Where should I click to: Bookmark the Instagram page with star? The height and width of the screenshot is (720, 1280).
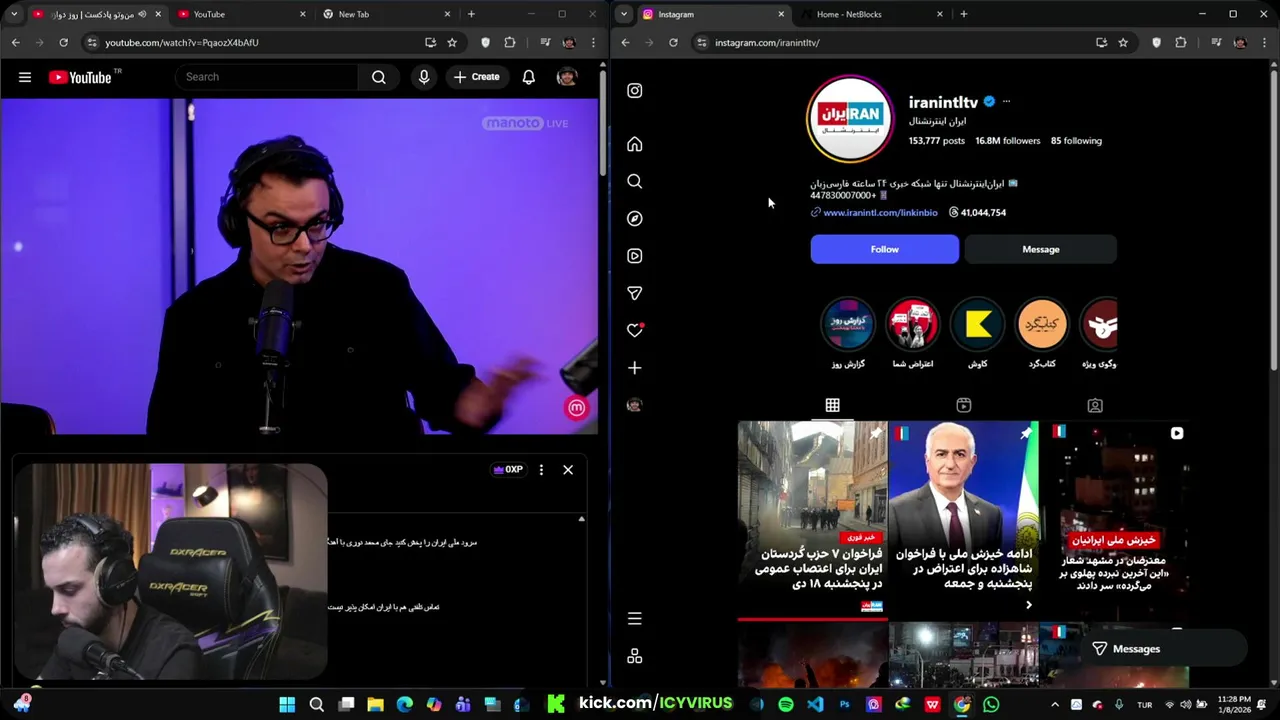[x=1123, y=42]
